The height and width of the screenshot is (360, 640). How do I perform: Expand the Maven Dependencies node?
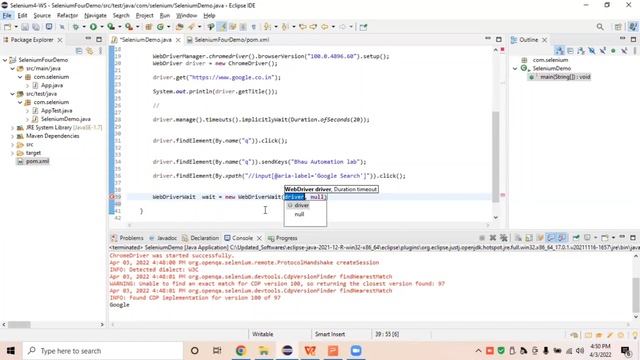point(13,136)
